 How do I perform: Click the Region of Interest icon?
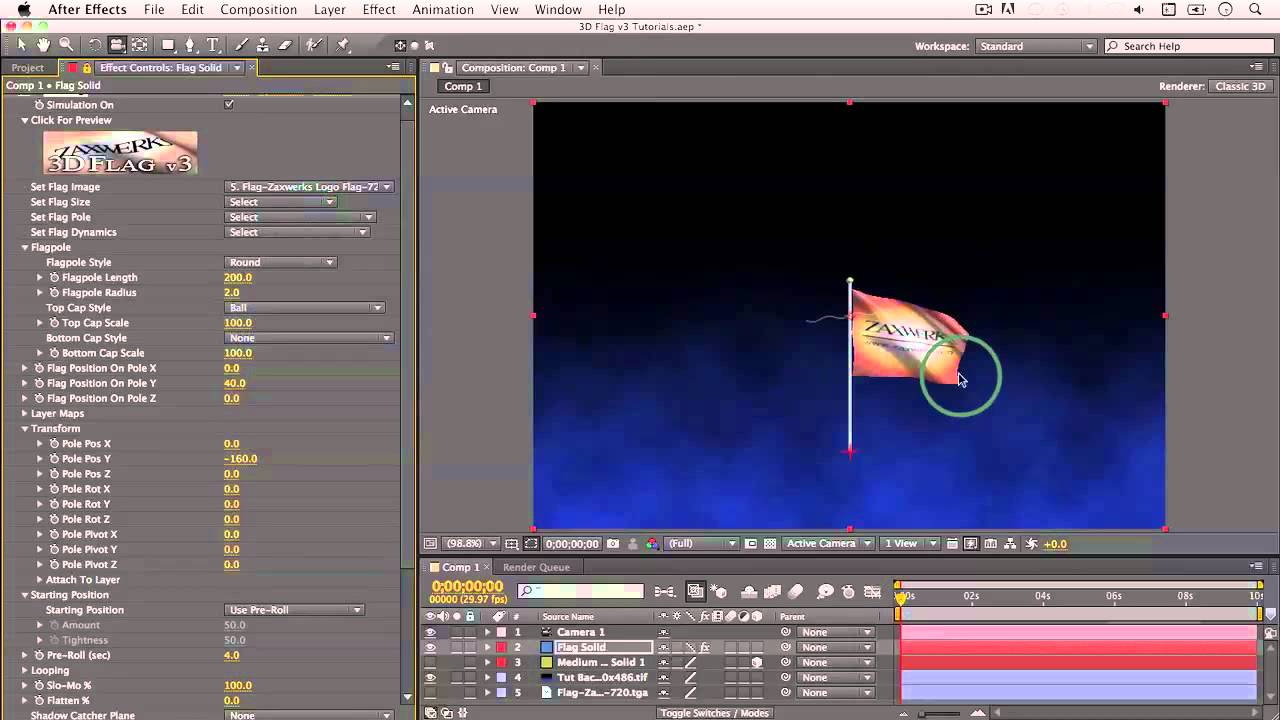coord(751,544)
